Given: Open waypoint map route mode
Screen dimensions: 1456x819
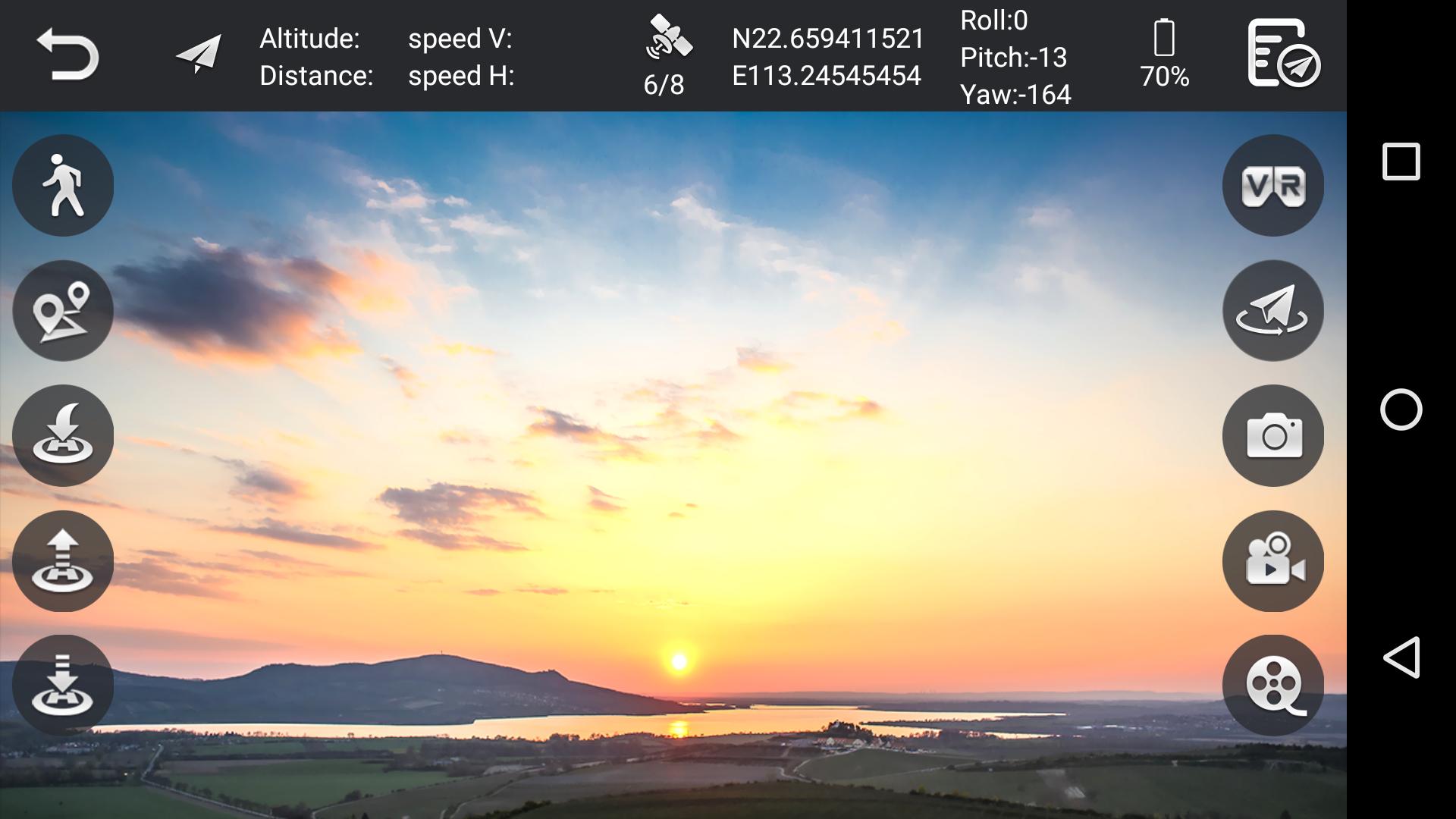Looking at the screenshot, I should pos(63,310).
